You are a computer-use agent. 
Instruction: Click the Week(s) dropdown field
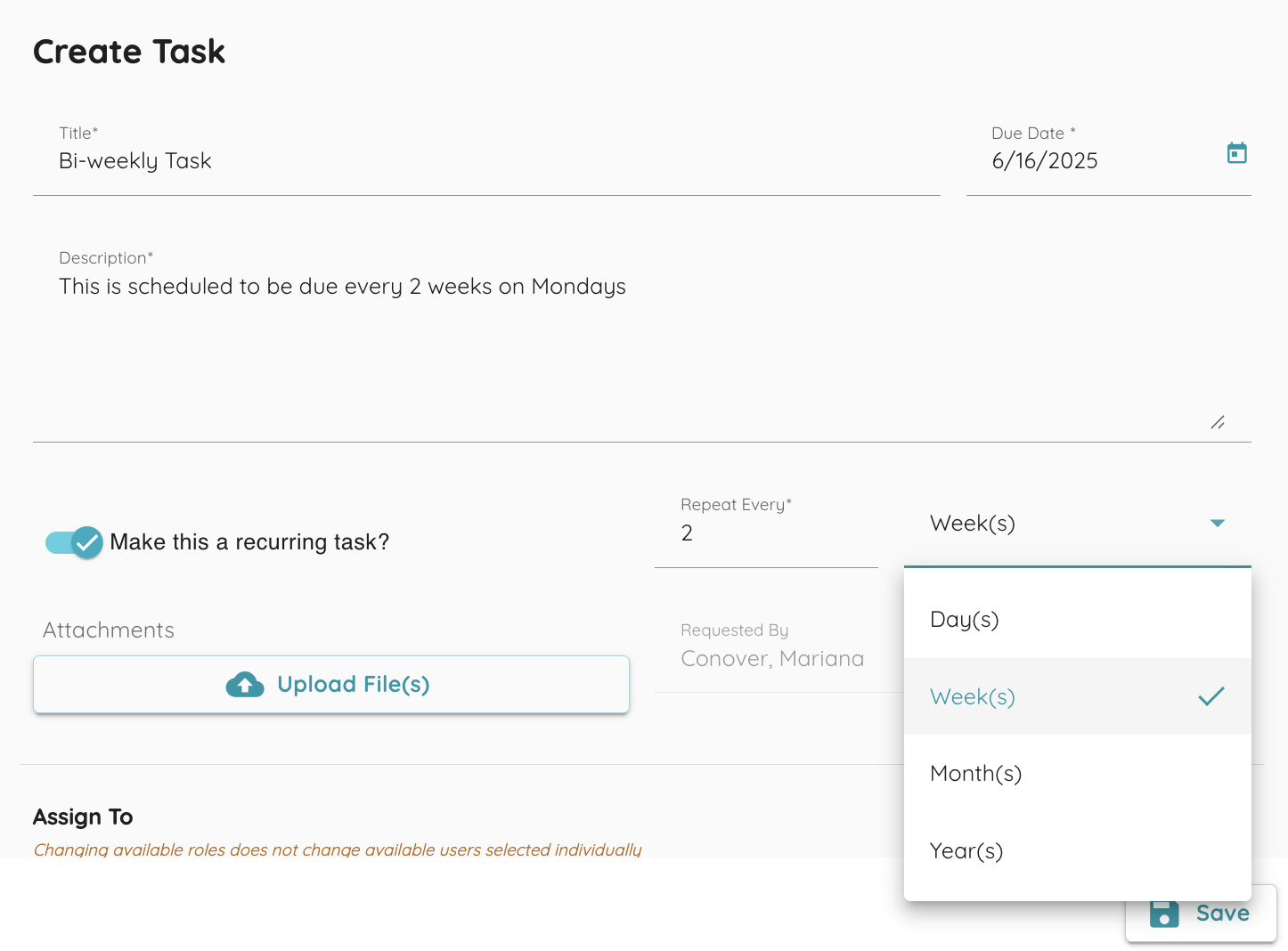coord(1078,524)
